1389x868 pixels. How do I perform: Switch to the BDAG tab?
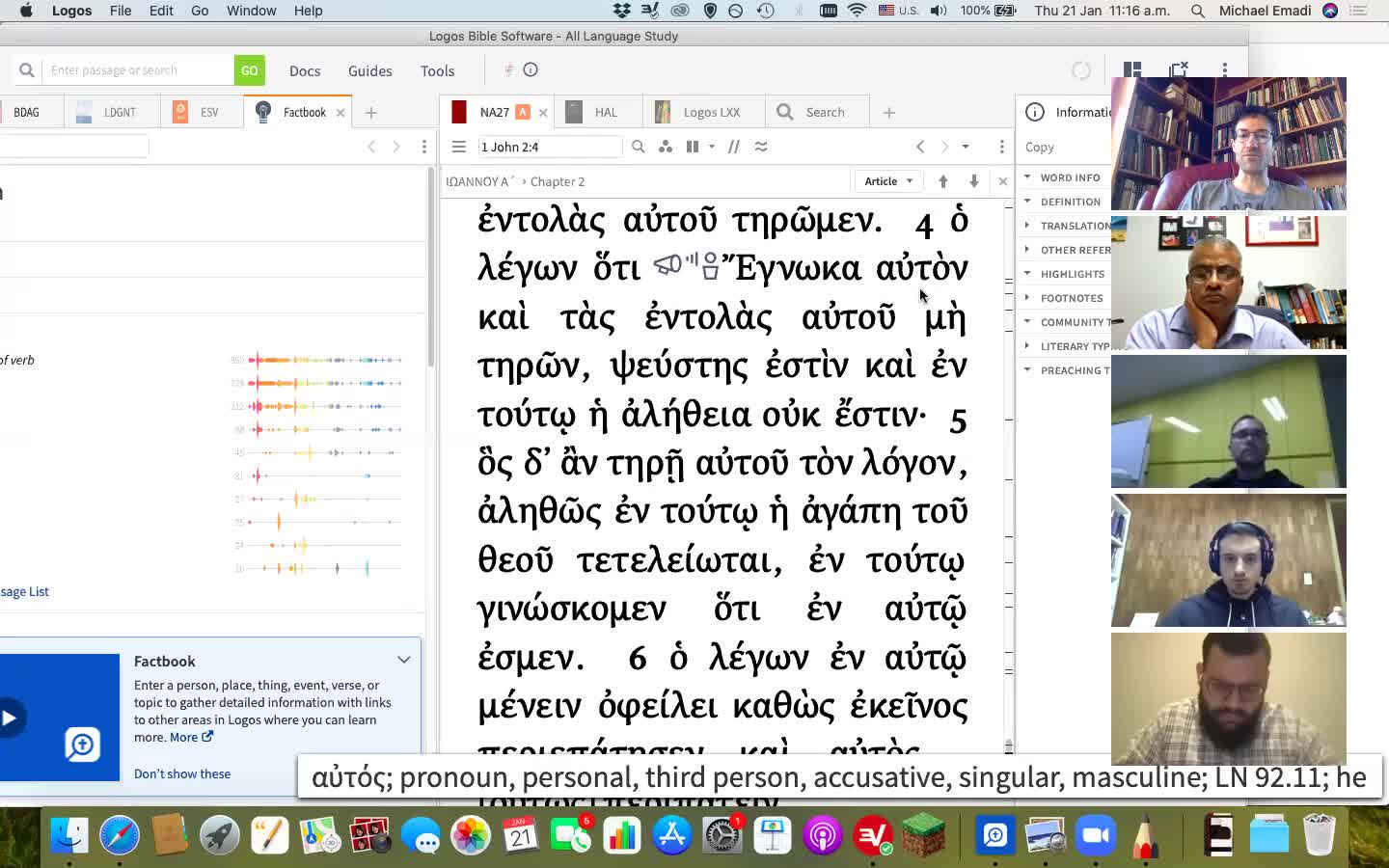coord(26,112)
